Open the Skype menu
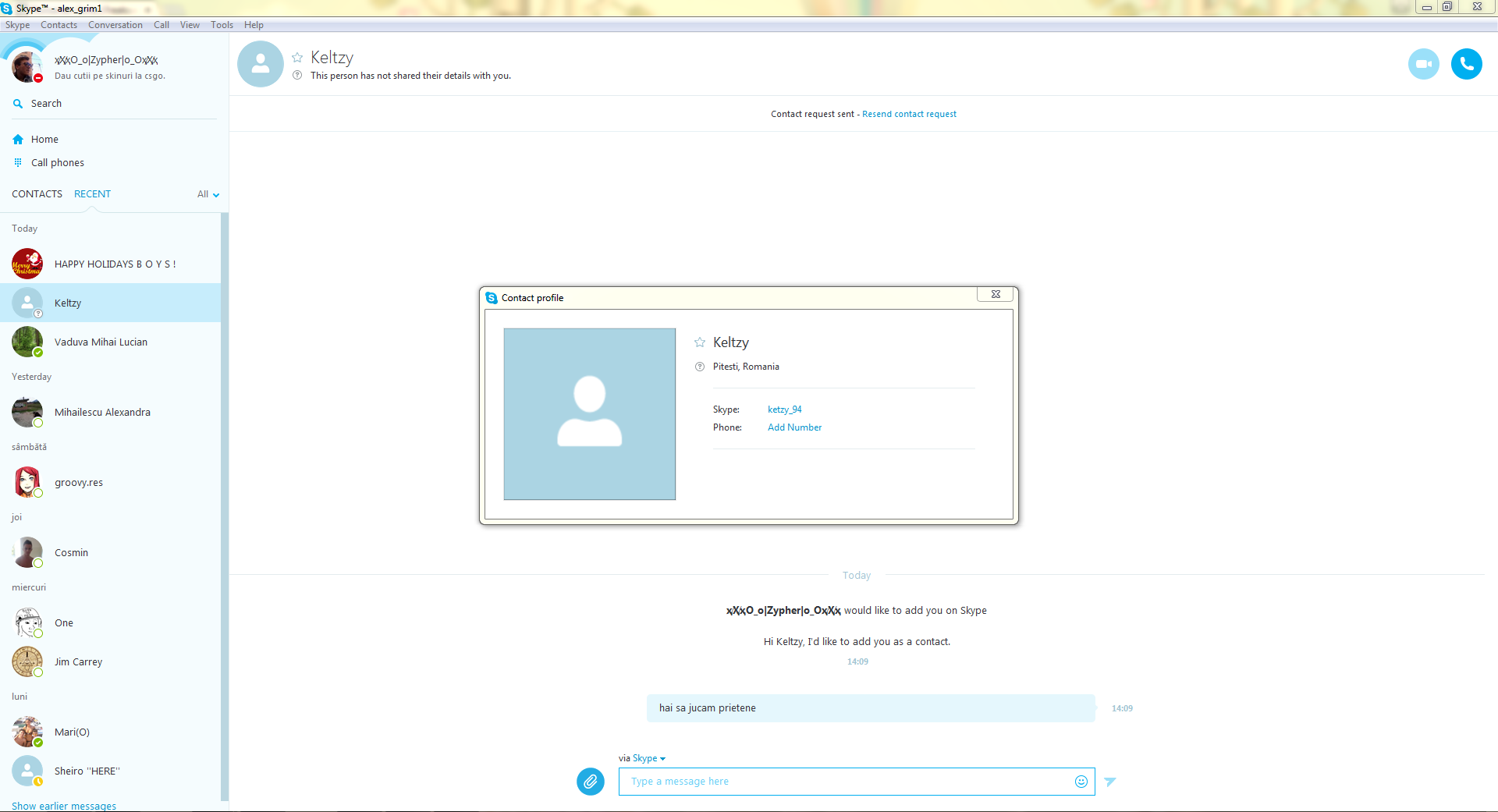The height and width of the screenshot is (812, 1498). coord(17,25)
